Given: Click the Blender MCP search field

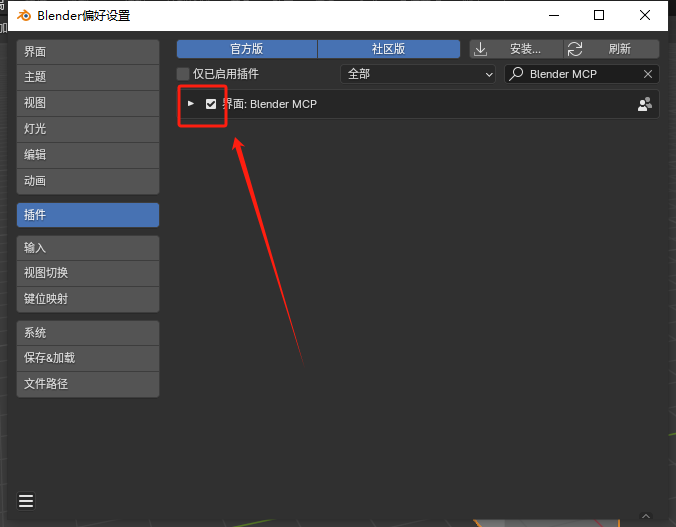Looking at the screenshot, I should tap(582, 74).
